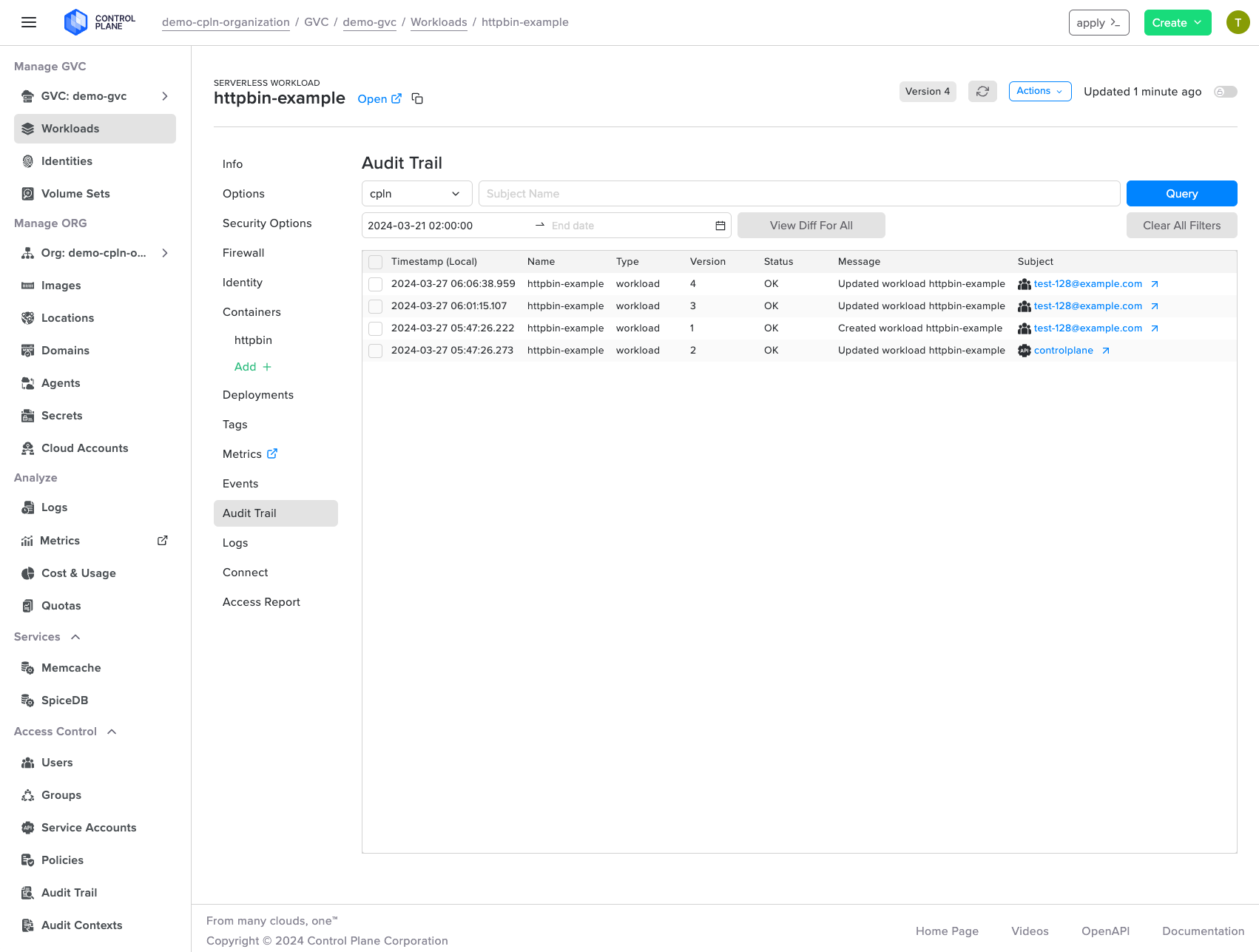Click the Cloud Accounts icon
Image resolution: width=1259 pixels, height=952 pixels.
coord(27,448)
